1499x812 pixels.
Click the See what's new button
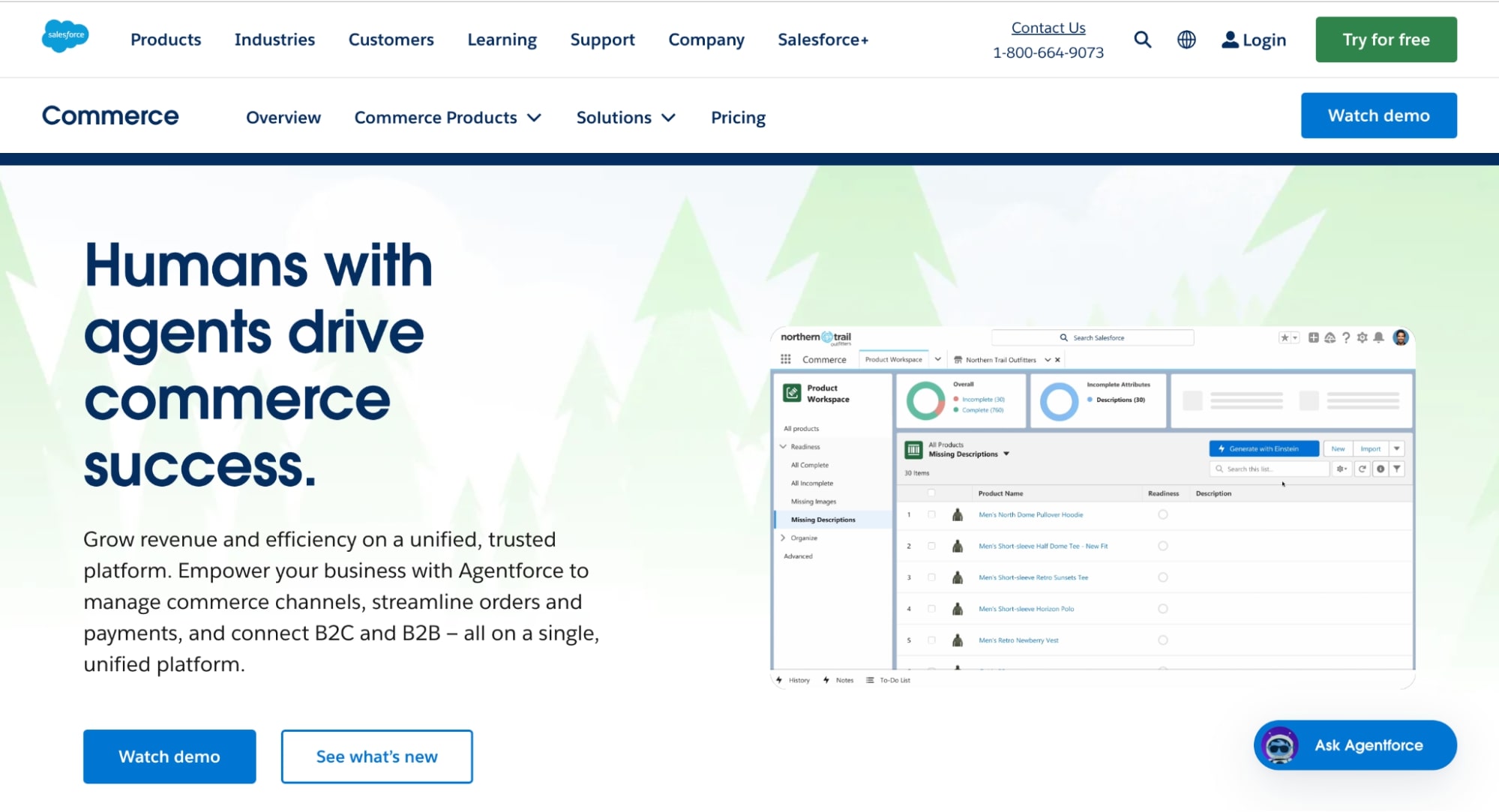[376, 757]
